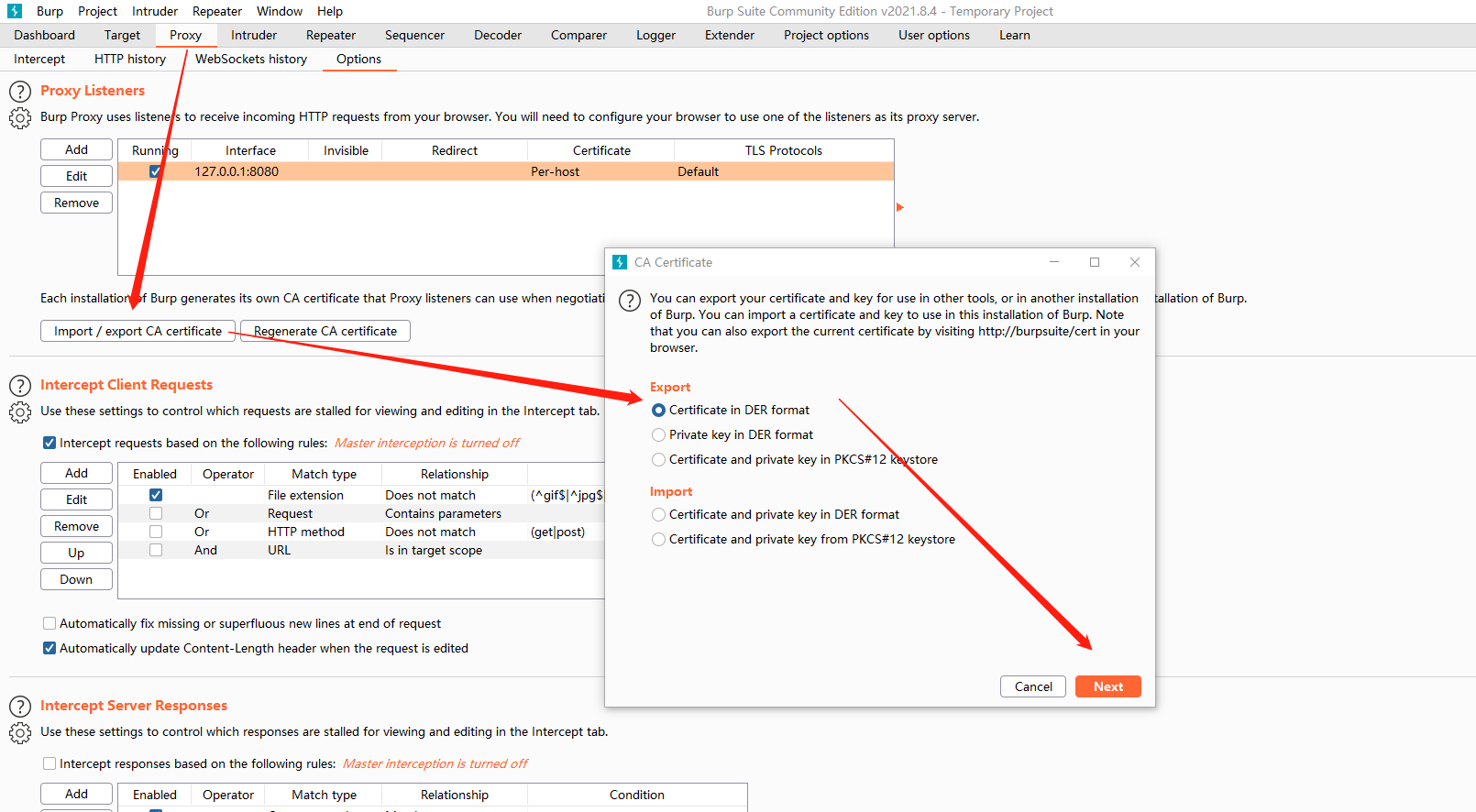The width and height of the screenshot is (1476, 812).
Task: Open the User options tab
Action: pos(934,35)
